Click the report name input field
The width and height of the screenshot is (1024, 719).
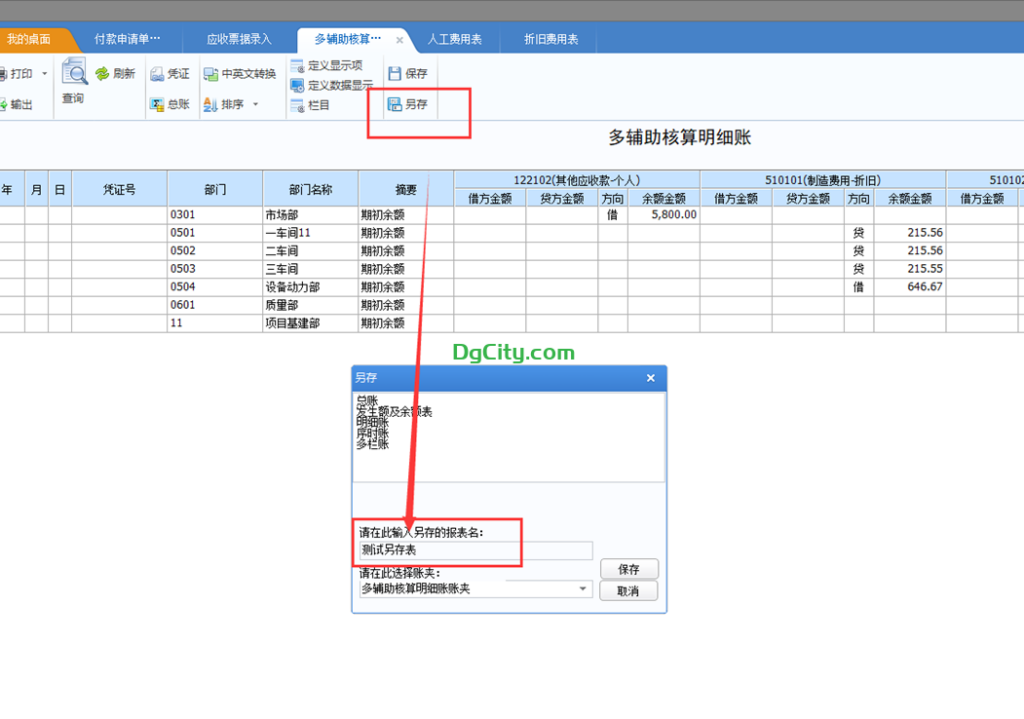click(476, 550)
